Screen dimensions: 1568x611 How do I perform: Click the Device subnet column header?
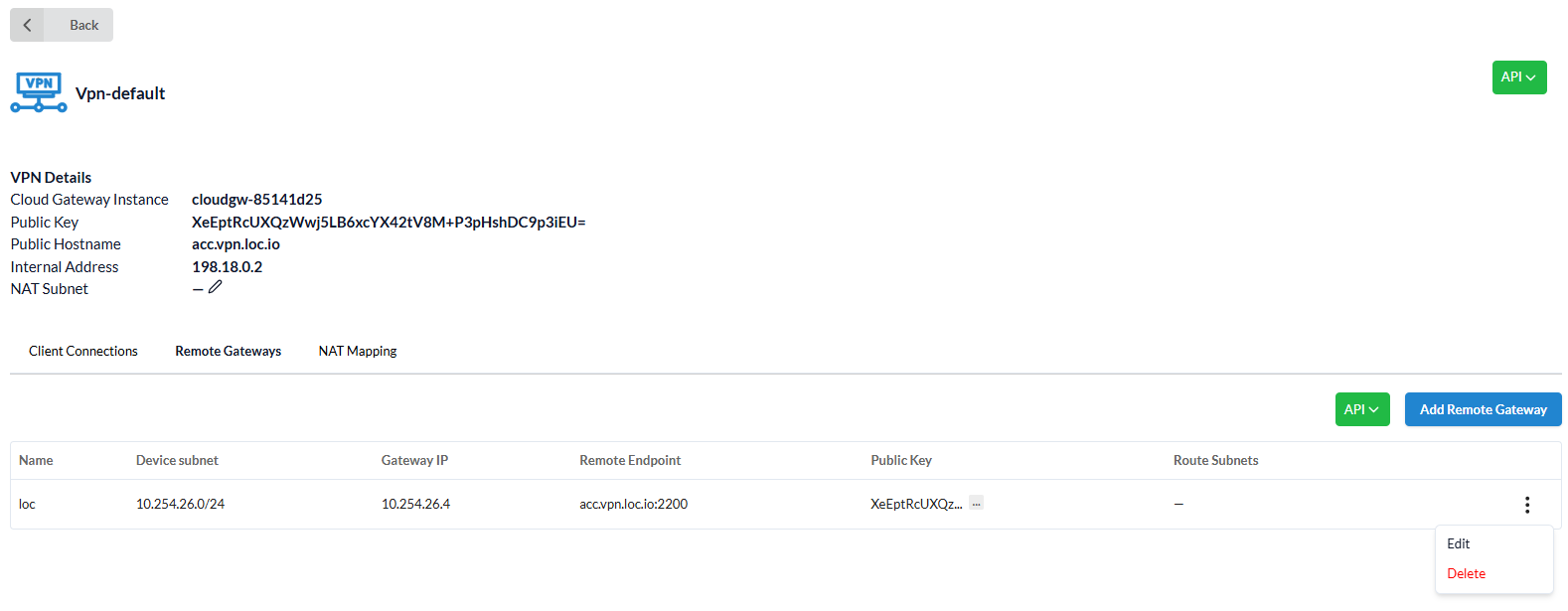point(177,460)
